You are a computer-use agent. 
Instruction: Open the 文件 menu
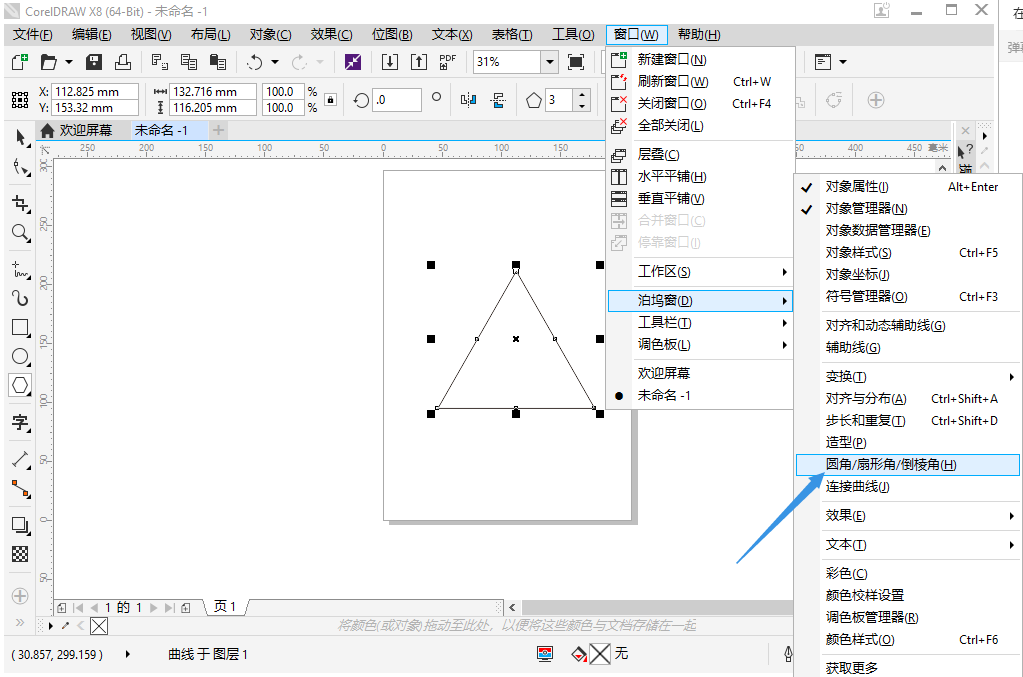[x=33, y=35]
